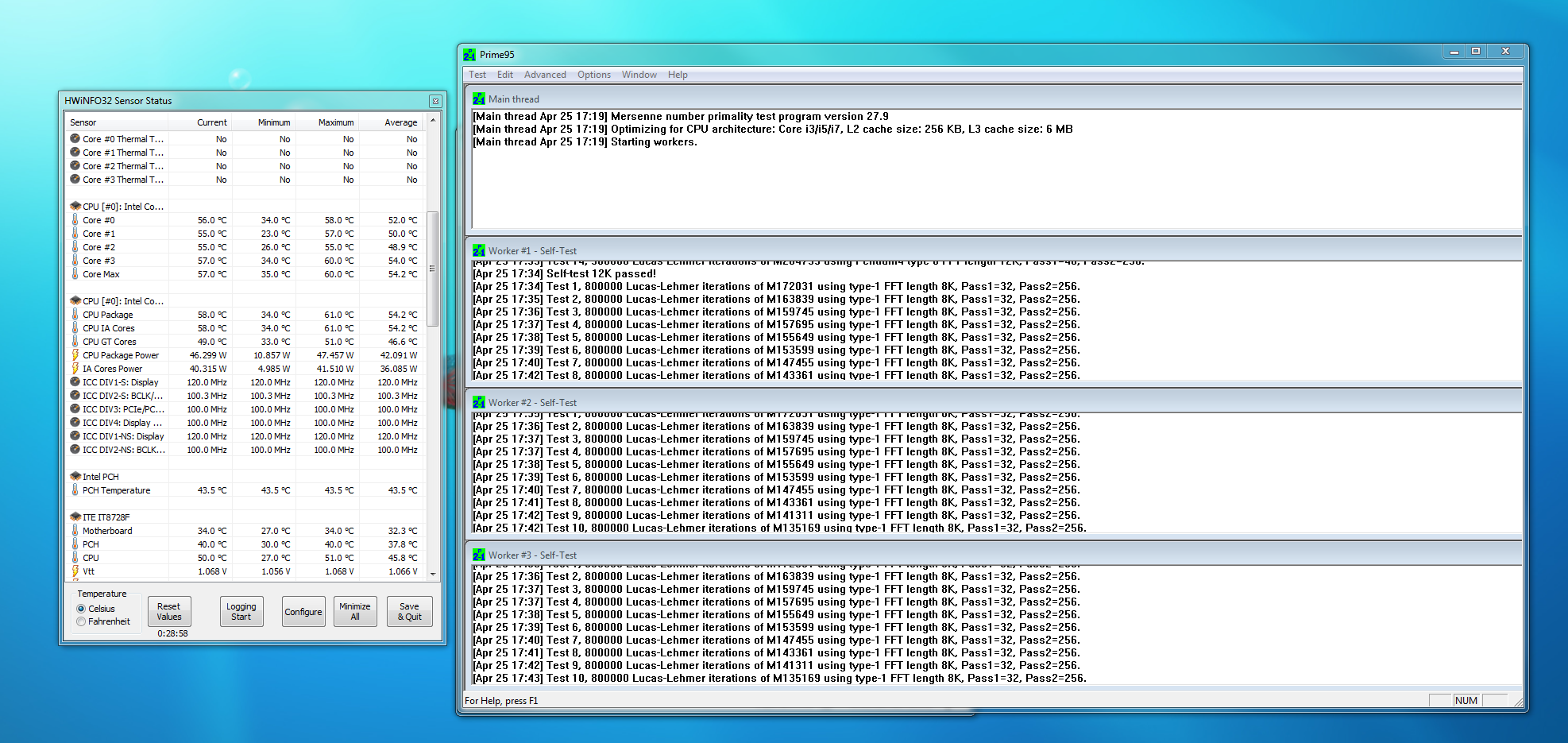
Task: Click the icon beside Core #0 Thermal T… sensor
Action: tap(75, 139)
